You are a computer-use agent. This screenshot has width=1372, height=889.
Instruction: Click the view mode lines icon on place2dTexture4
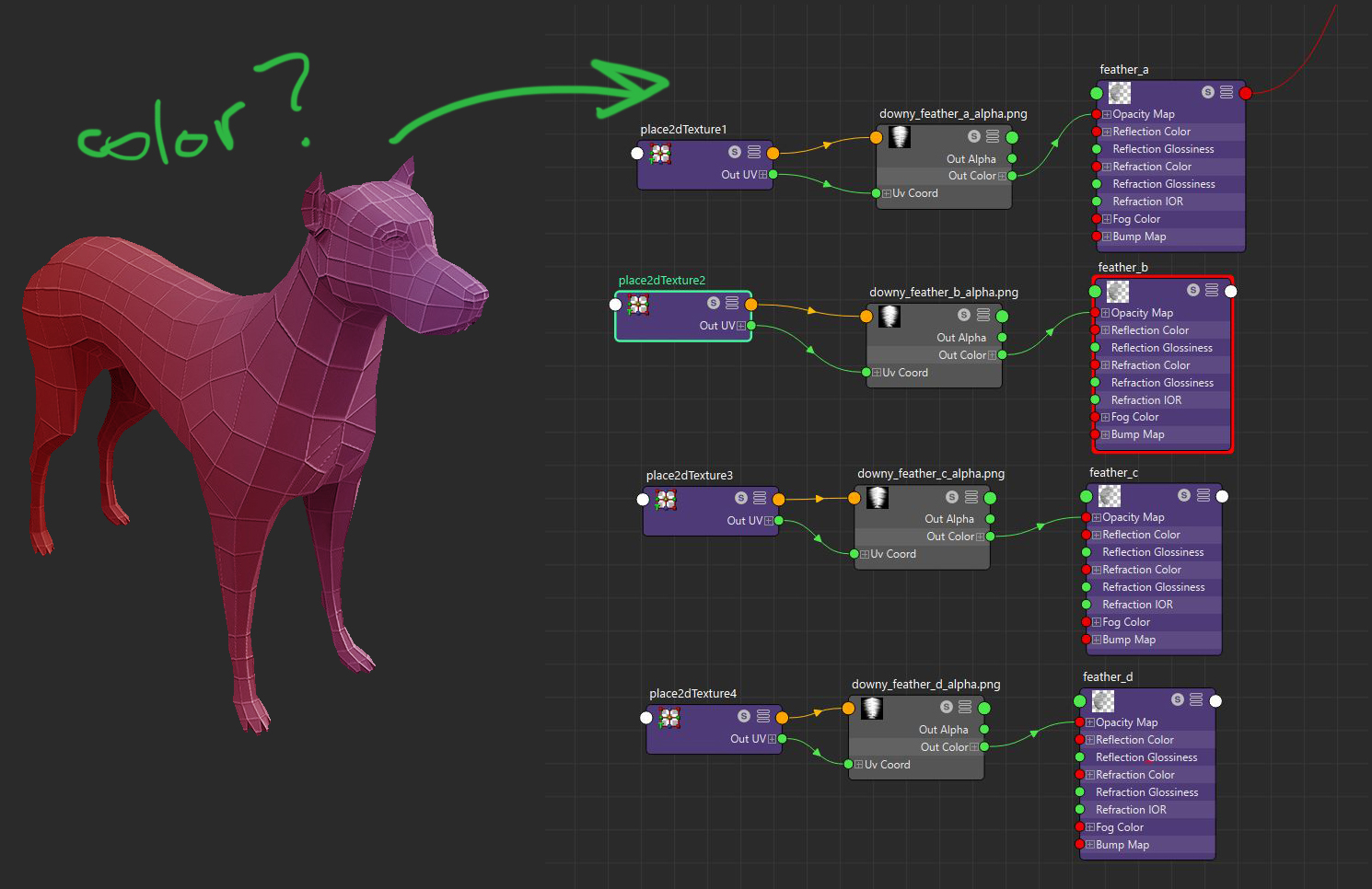pos(763,716)
